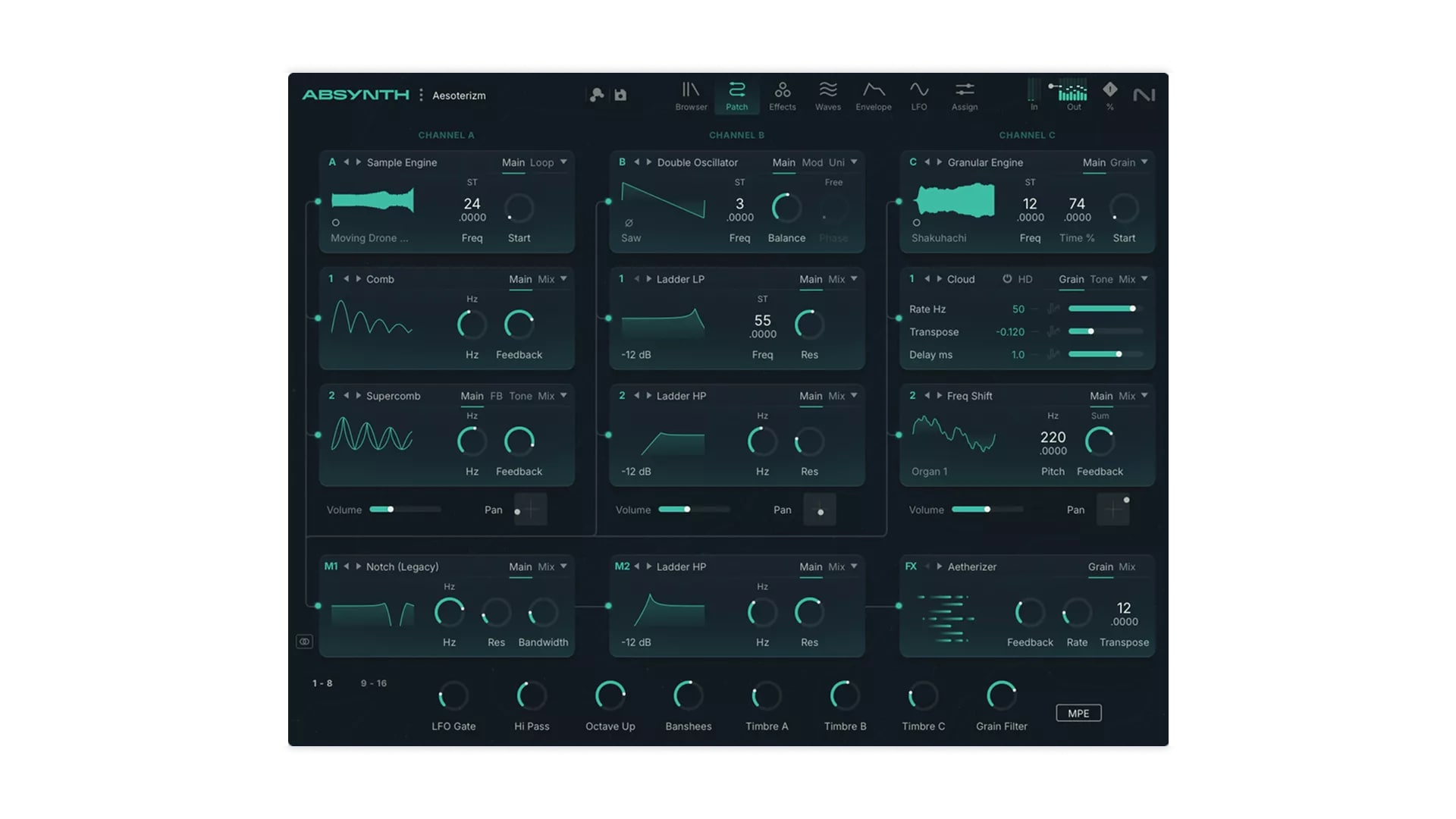Viewport: 1456px width, 819px height.
Task: Click the save preset disk icon
Action: 620,95
